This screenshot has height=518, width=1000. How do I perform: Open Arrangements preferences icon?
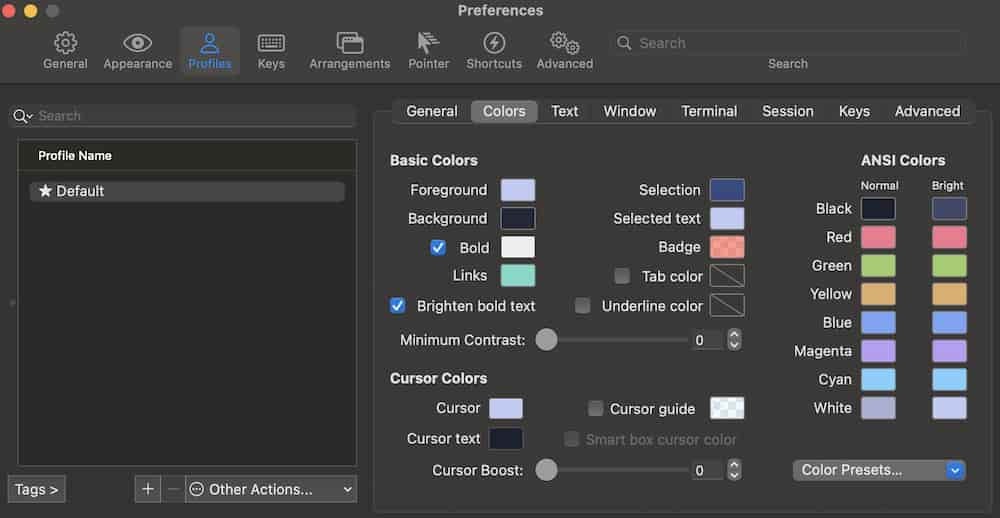[349, 43]
